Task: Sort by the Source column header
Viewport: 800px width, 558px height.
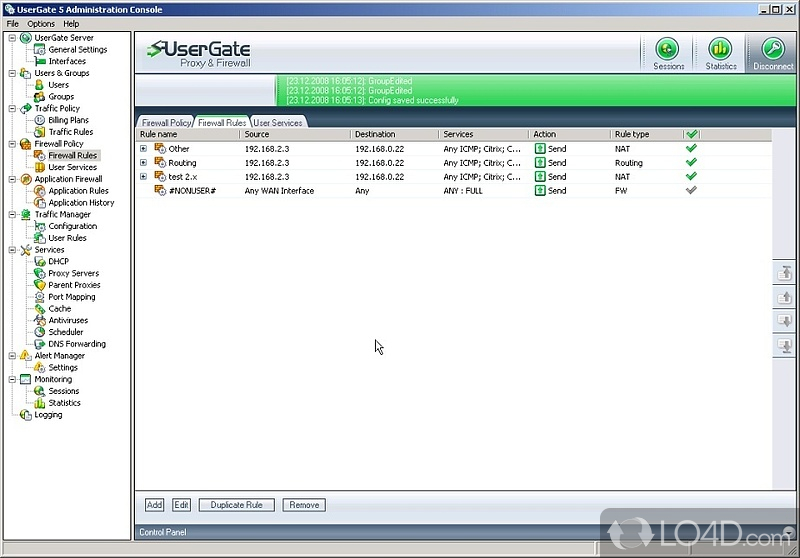Action: (295, 134)
